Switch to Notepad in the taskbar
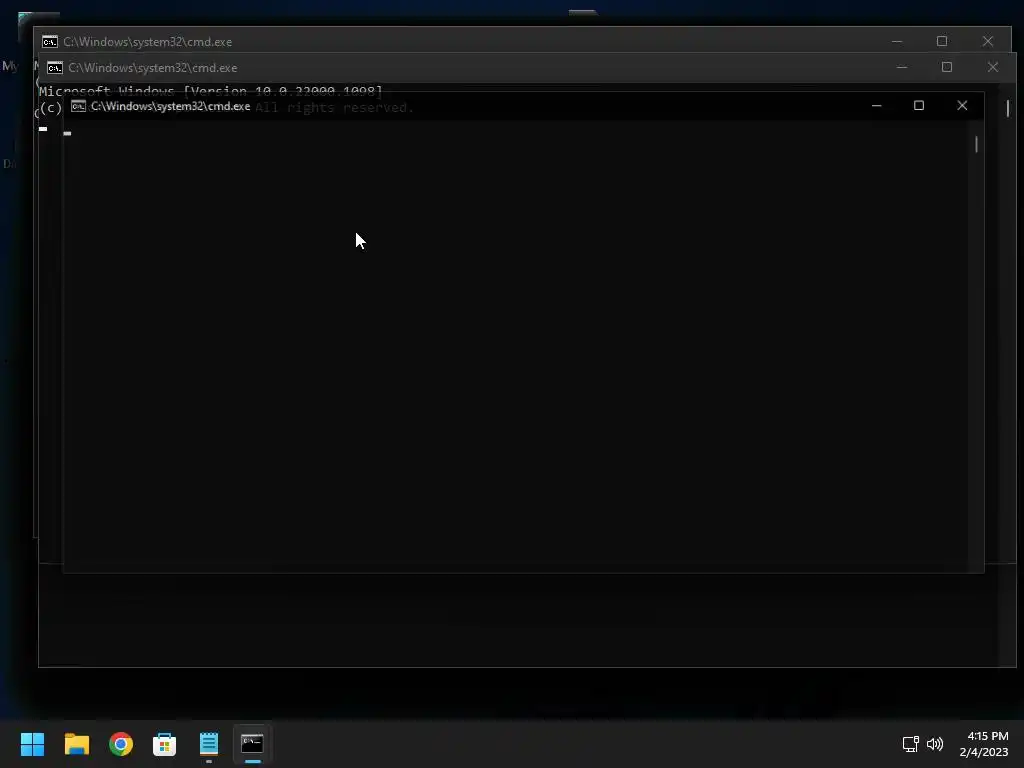 click(209, 744)
